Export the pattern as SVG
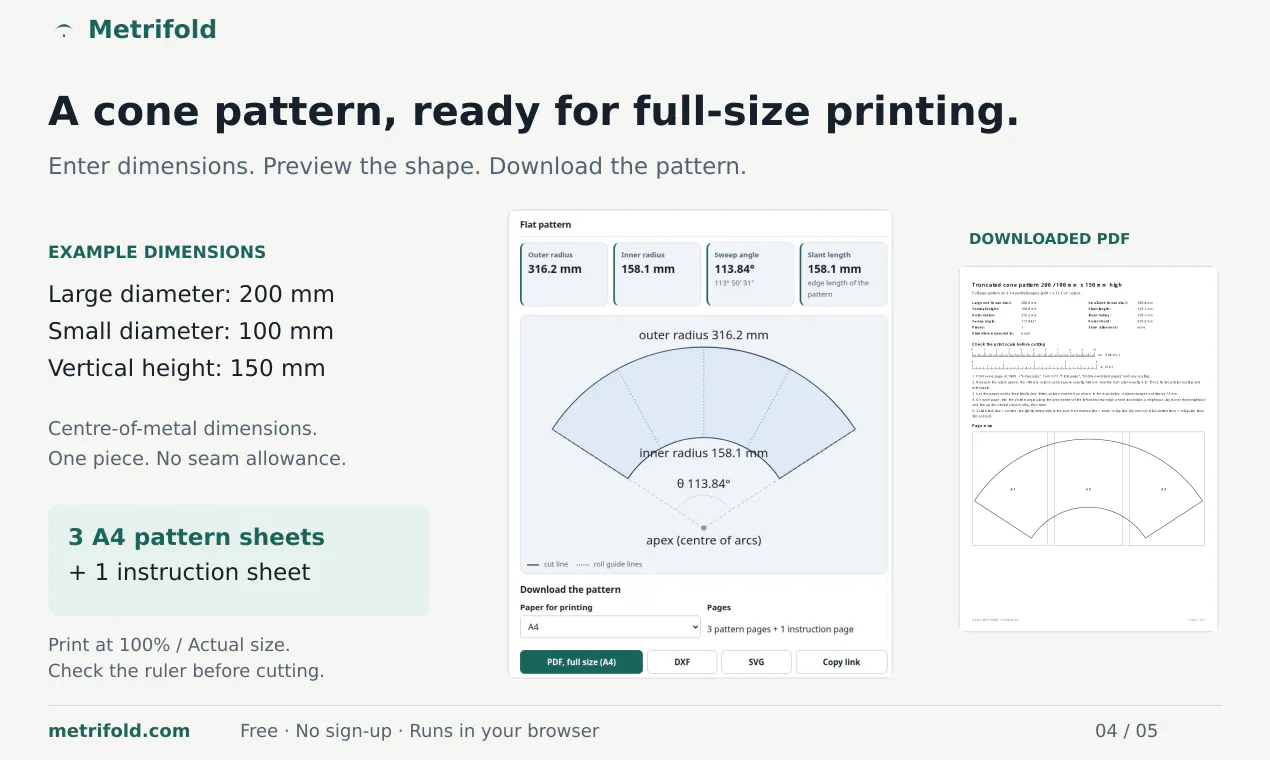 756,662
